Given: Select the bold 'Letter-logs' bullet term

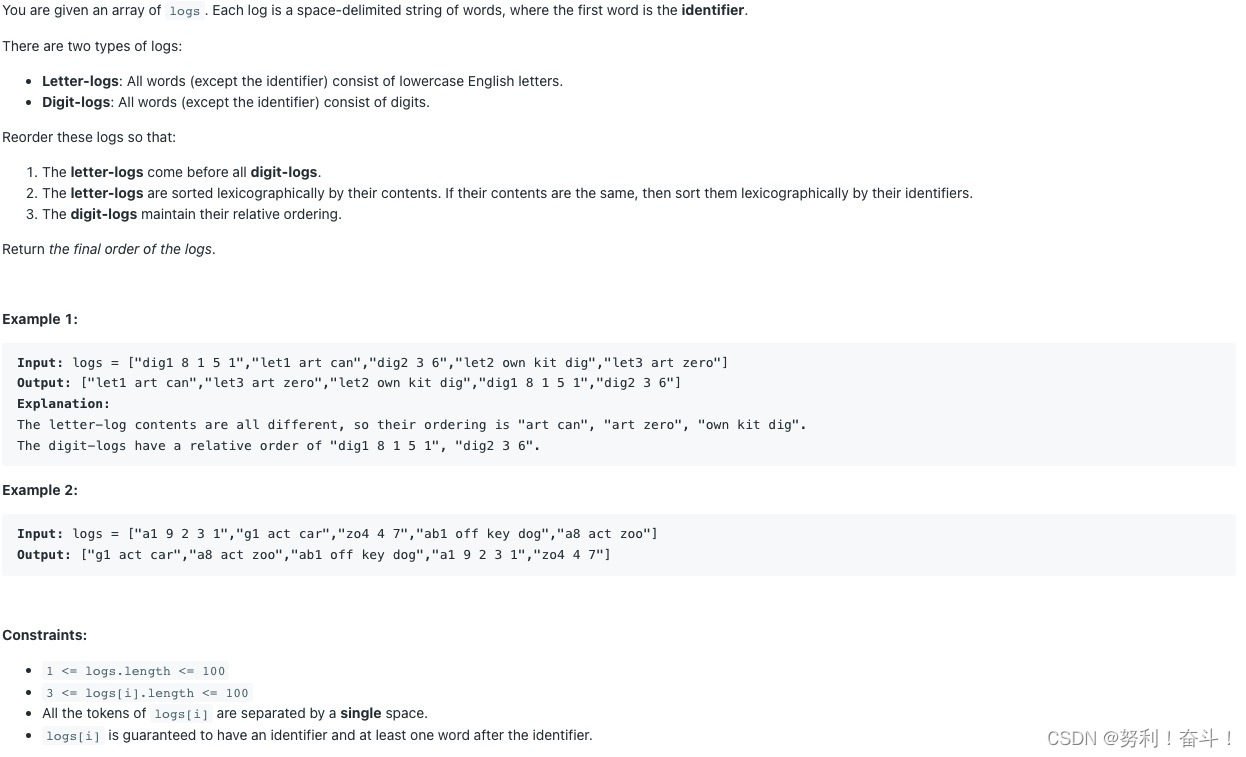Looking at the screenshot, I should (x=80, y=81).
